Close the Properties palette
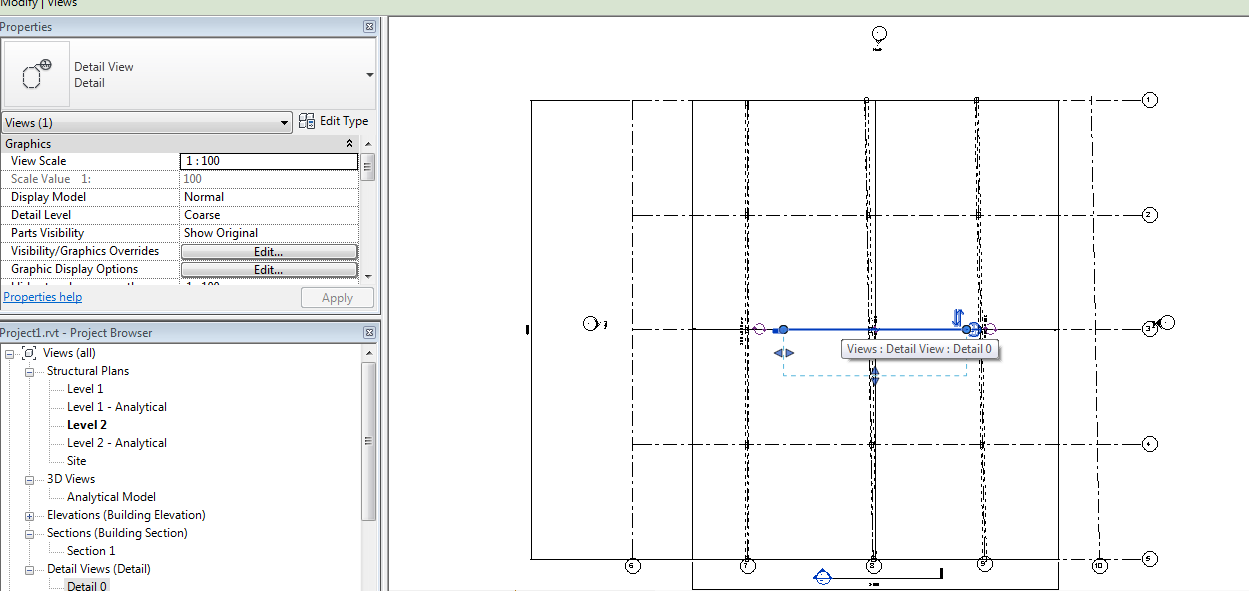This screenshot has width=1249, height=591. coord(369,27)
